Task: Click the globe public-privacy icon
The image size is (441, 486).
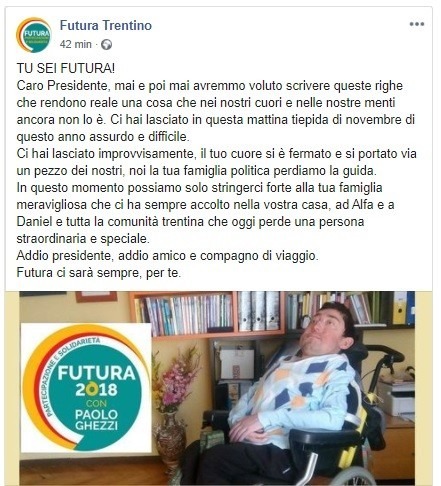Action: (106, 44)
